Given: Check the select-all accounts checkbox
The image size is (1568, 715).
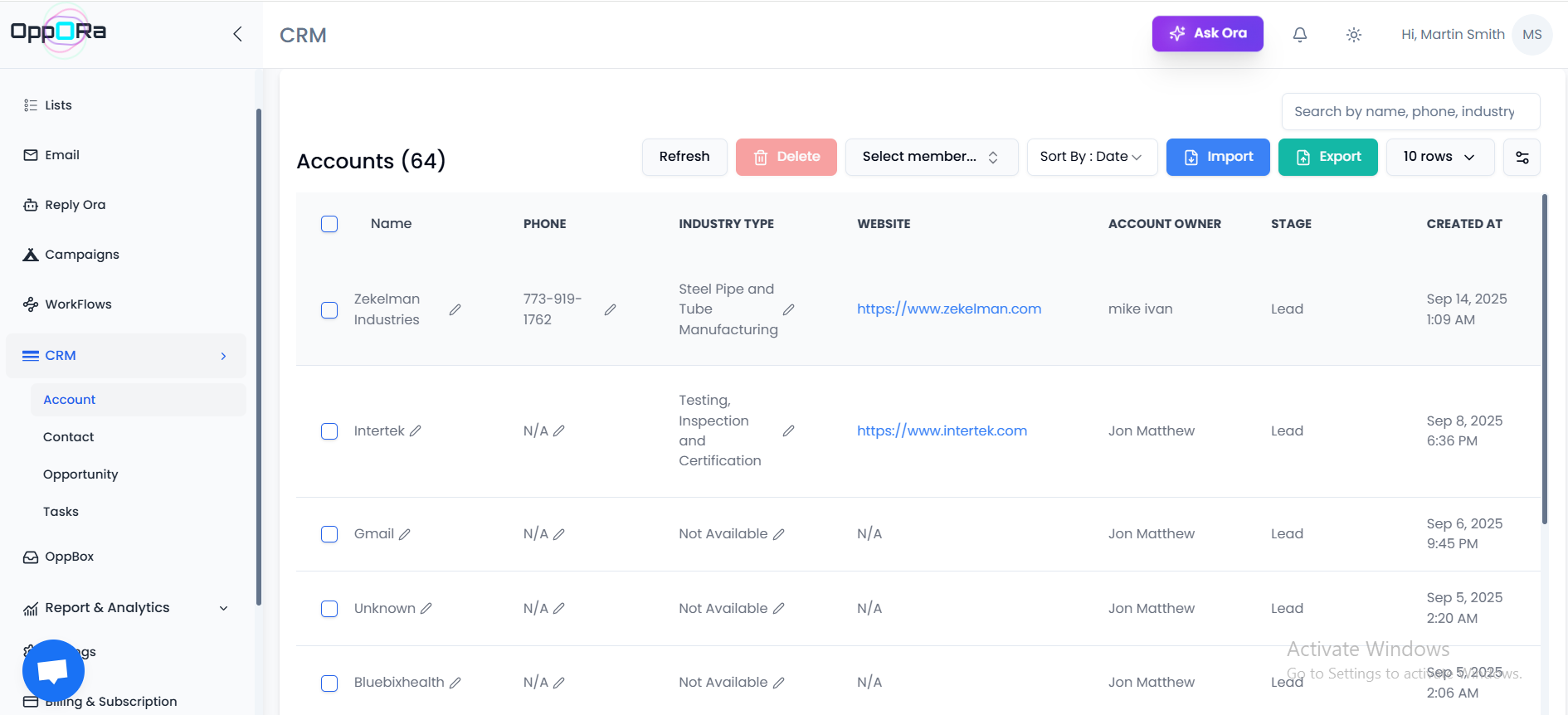Looking at the screenshot, I should (x=329, y=224).
